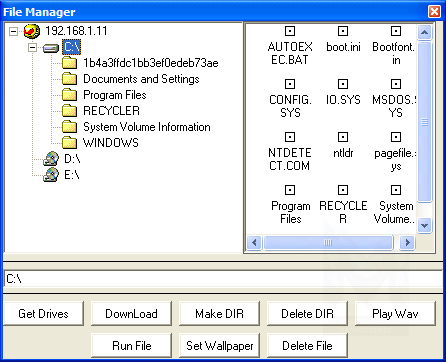The width and height of the screenshot is (446, 362).
Task: Click the horizontal scrollbar thumb in file list
Action: [x=328, y=242]
